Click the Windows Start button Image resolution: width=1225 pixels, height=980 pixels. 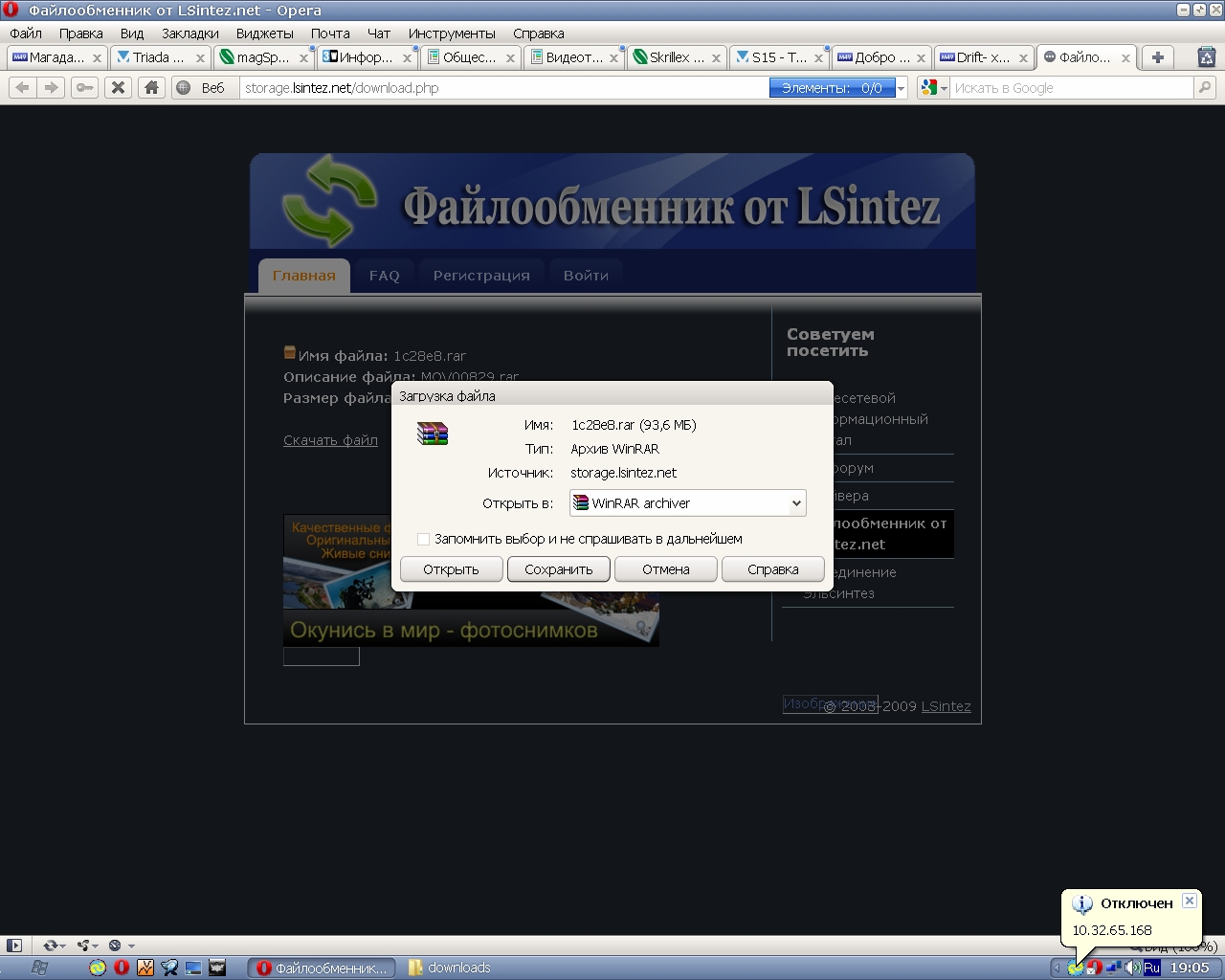(39, 968)
